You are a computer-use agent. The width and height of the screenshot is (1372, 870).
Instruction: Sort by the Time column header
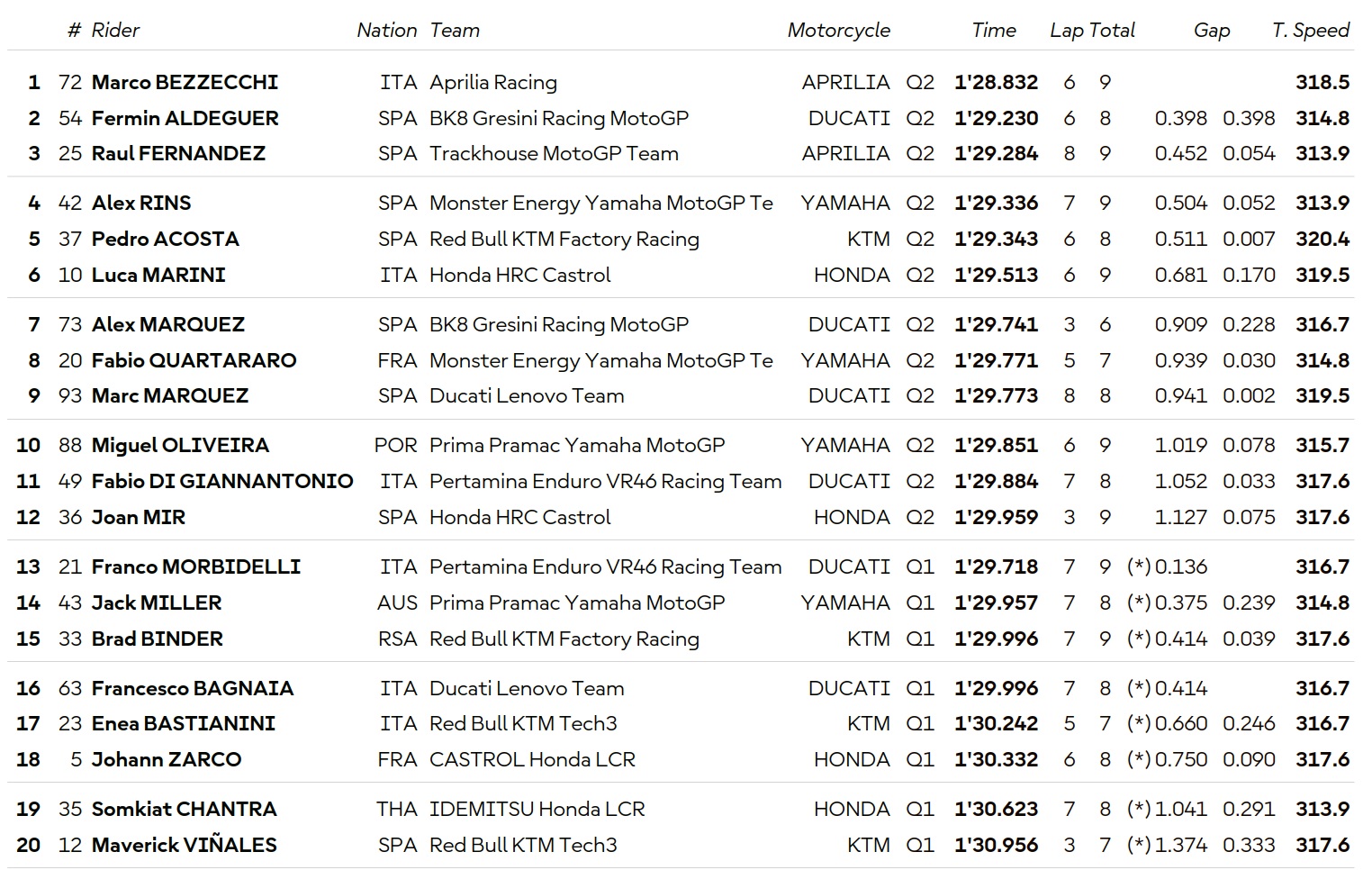pyautogui.click(x=993, y=31)
